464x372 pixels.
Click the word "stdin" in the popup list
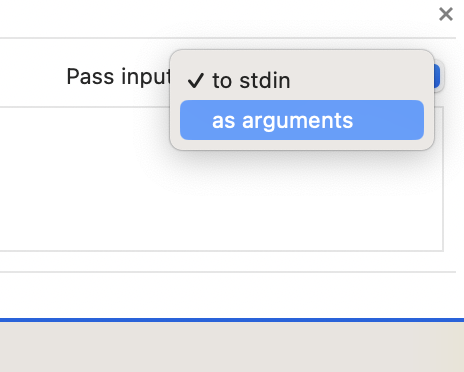tap(265, 80)
